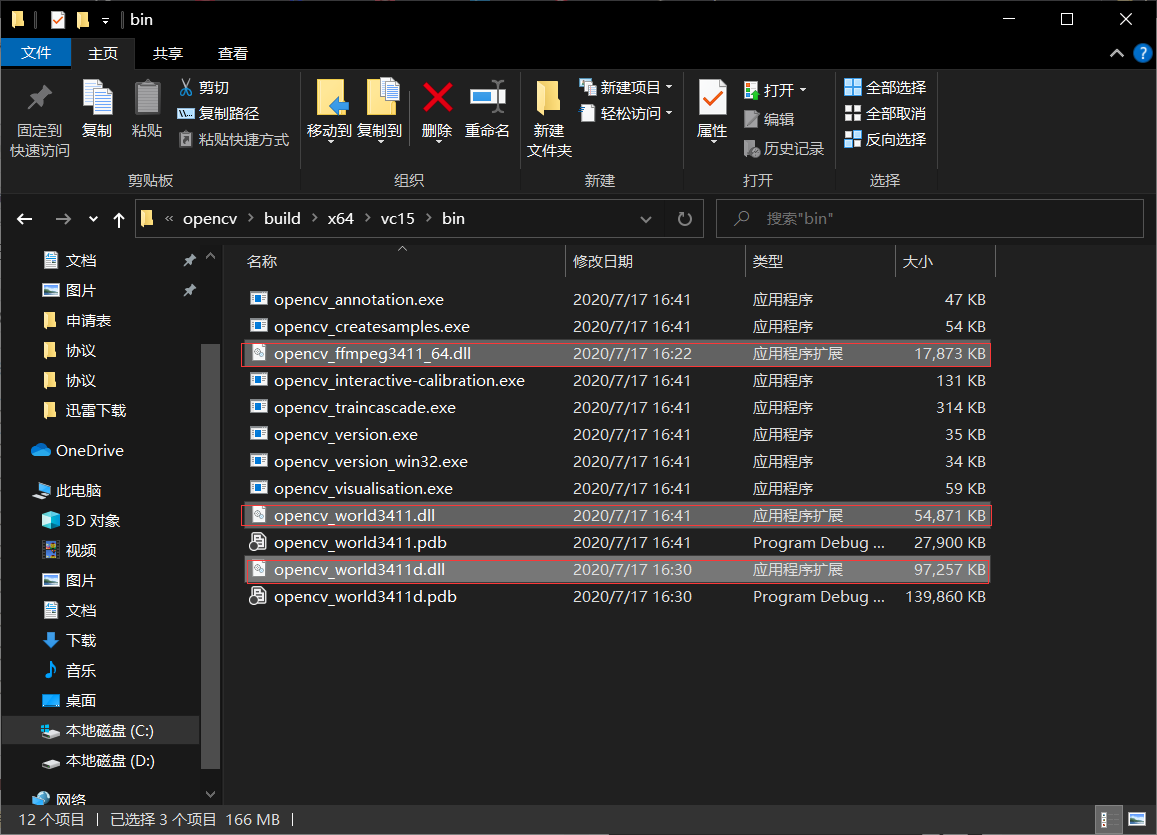Open the 文件 menu
Viewport: 1157px width, 835px height.
(x=36, y=53)
